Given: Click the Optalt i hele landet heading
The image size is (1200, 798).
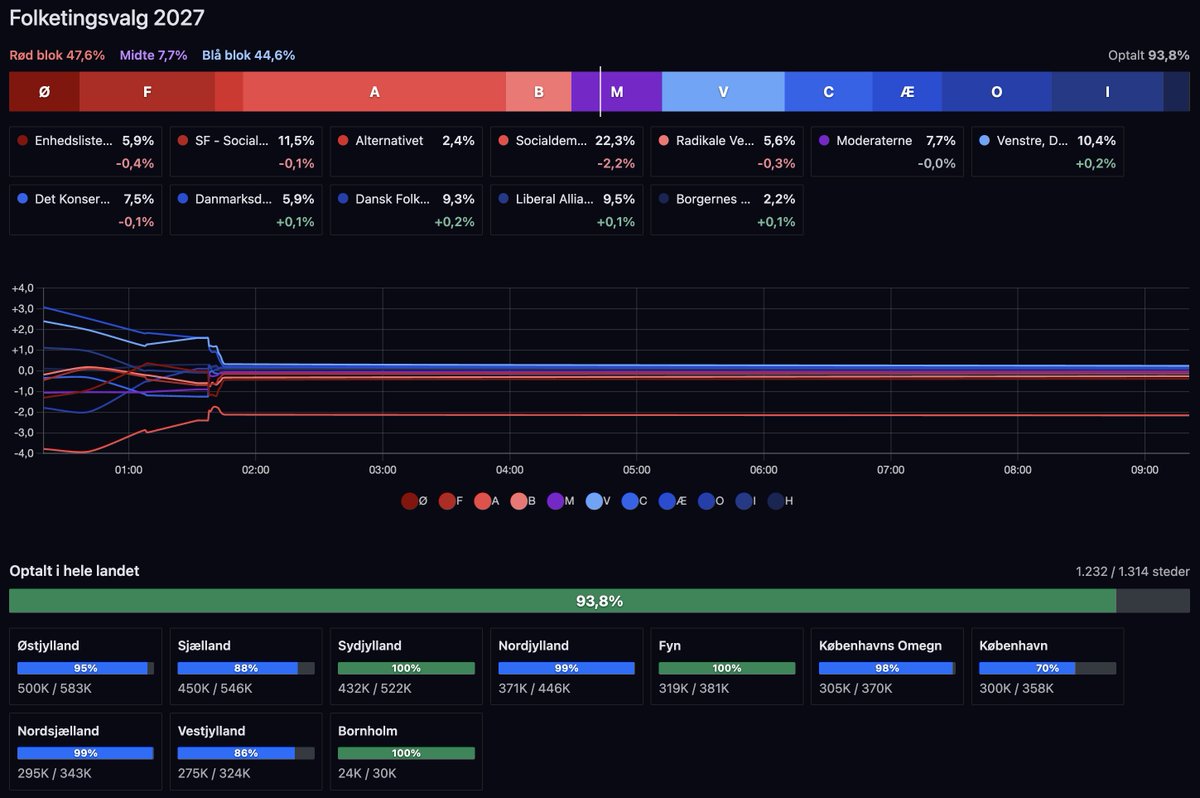Looking at the screenshot, I should (x=74, y=571).
